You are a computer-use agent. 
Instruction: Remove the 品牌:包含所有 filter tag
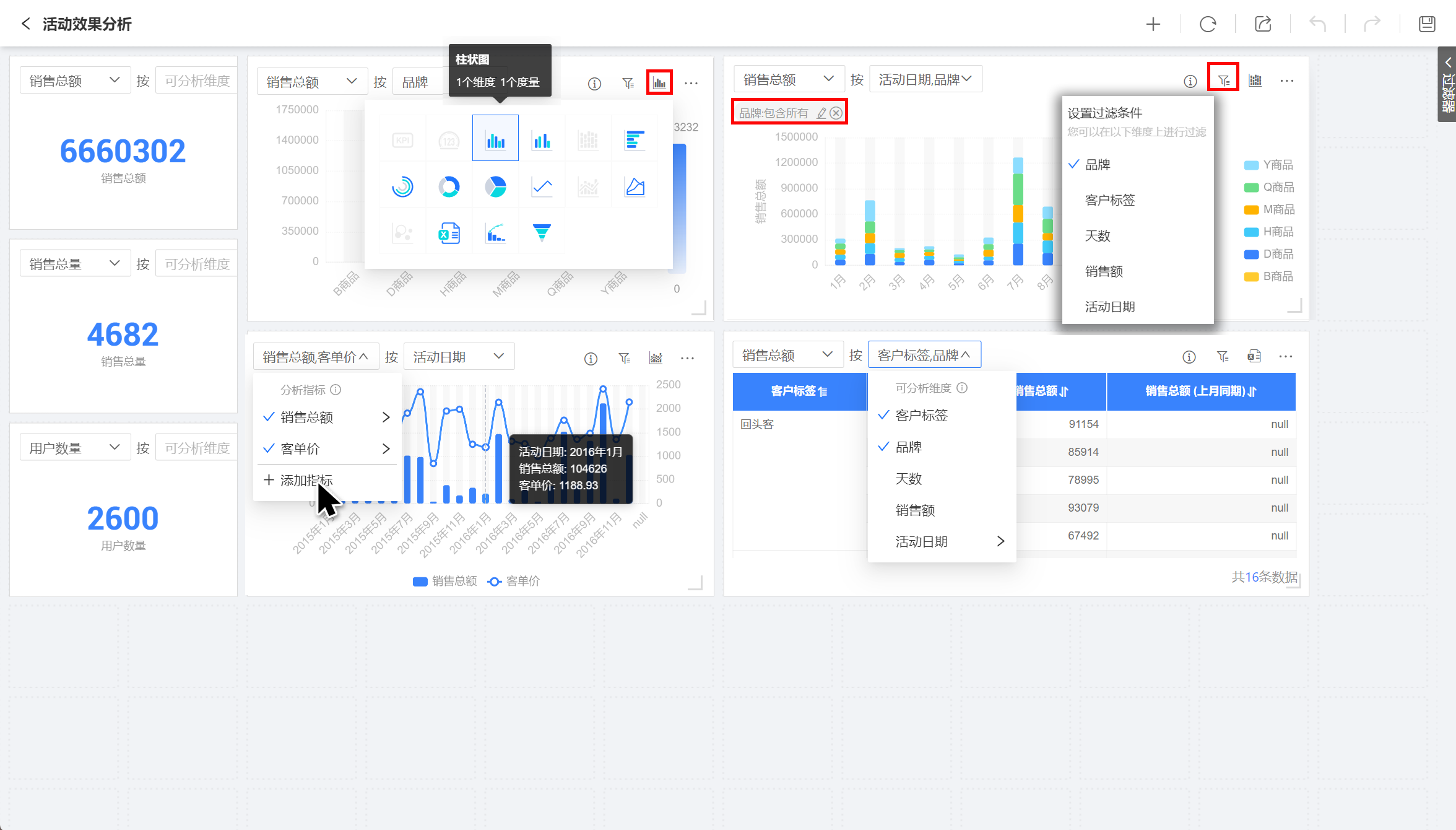pyautogui.click(x=836, y=113)
